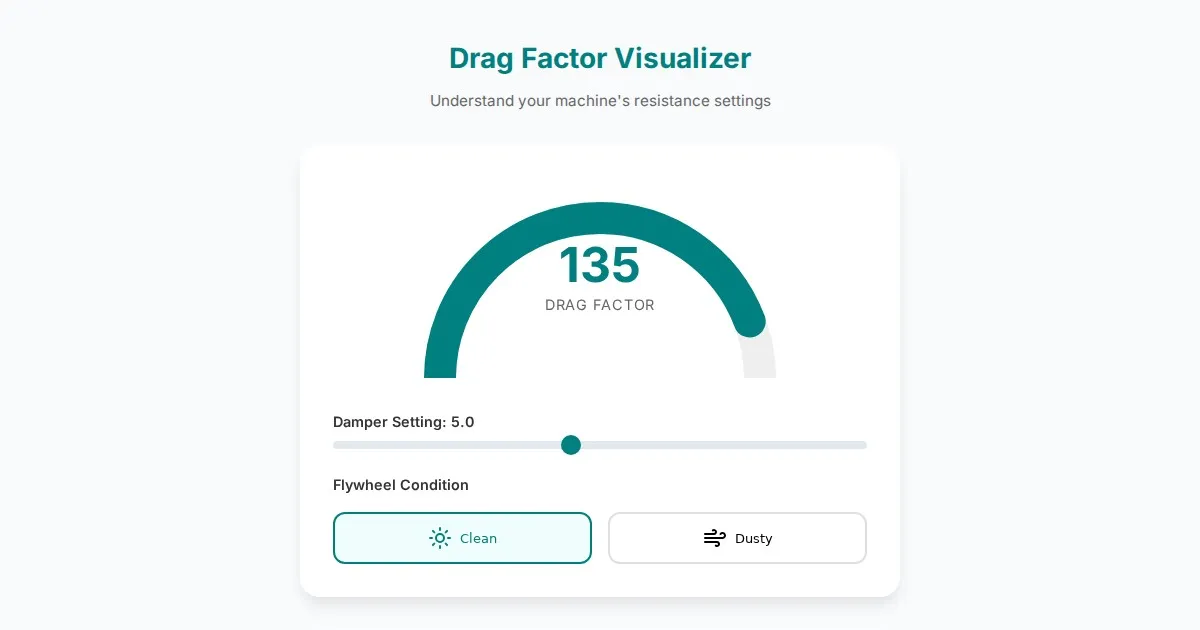Select the Clean flywheel condition

[462, 538]
